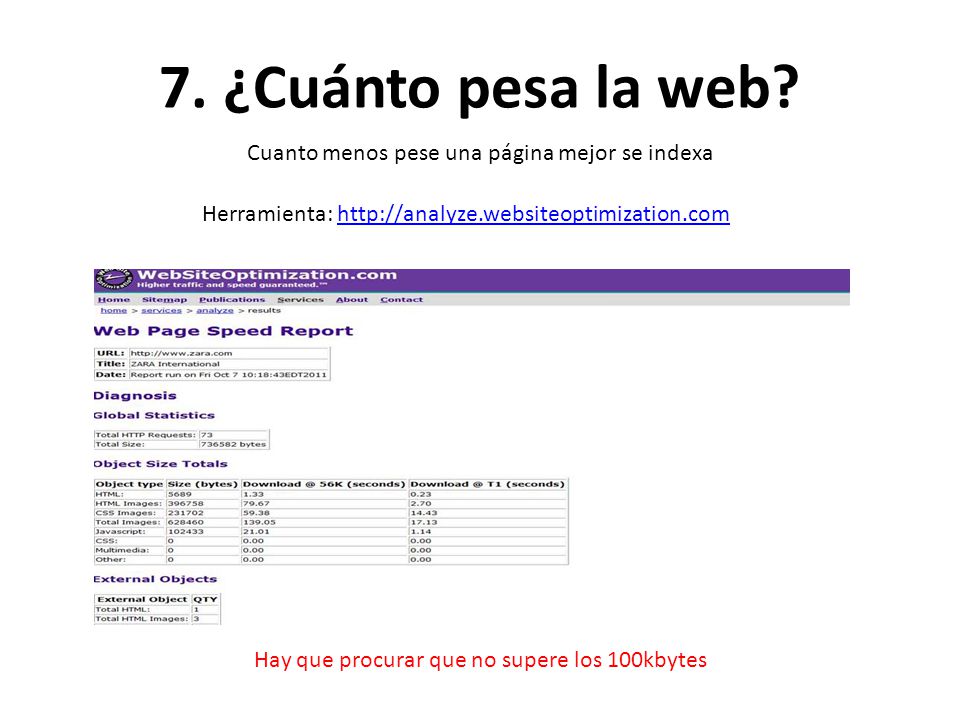
Task: Follow the 'services' breadcrumb link
Action: 162,310
